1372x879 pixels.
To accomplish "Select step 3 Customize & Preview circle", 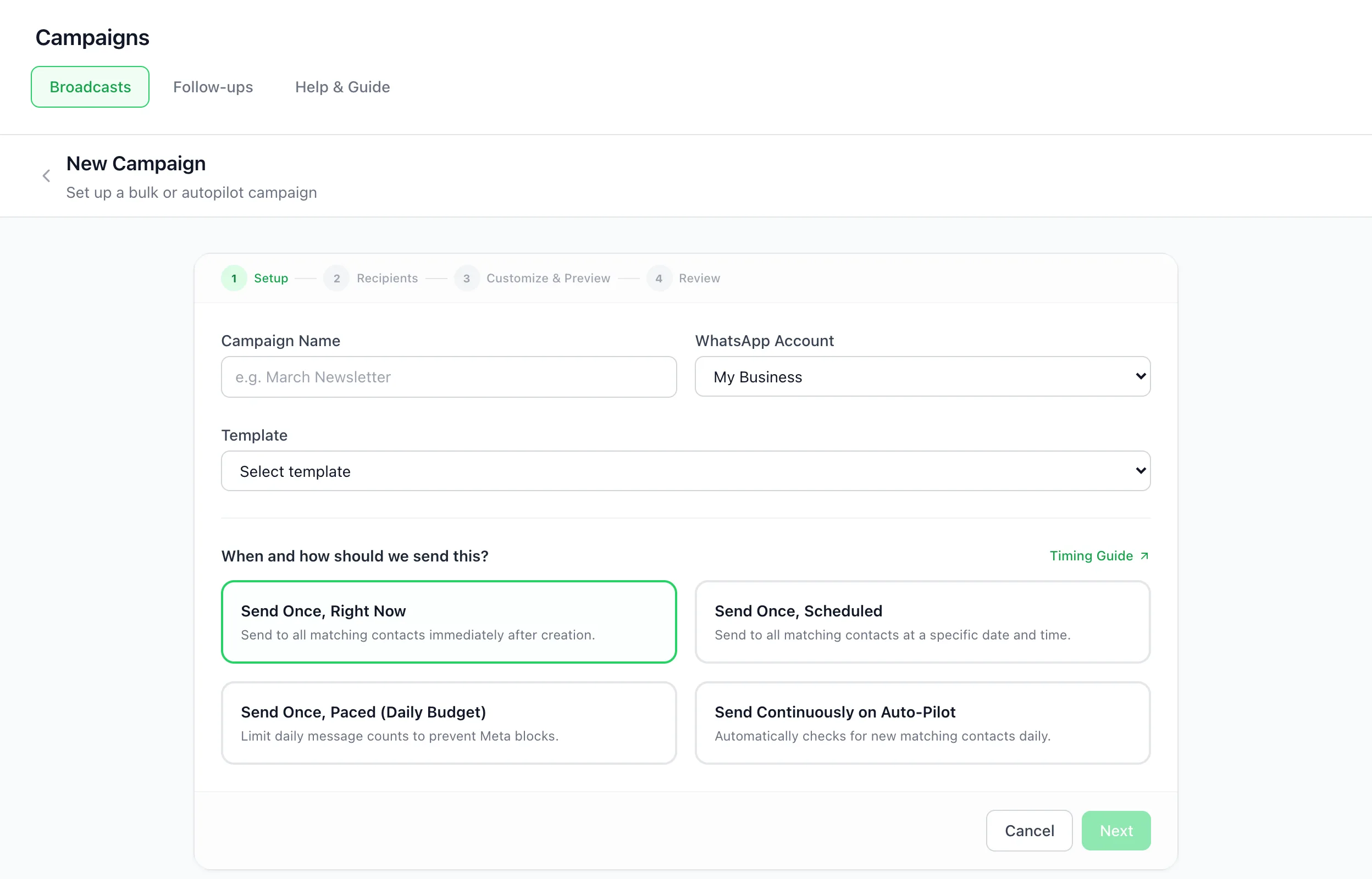I will [x=467, y=279].
